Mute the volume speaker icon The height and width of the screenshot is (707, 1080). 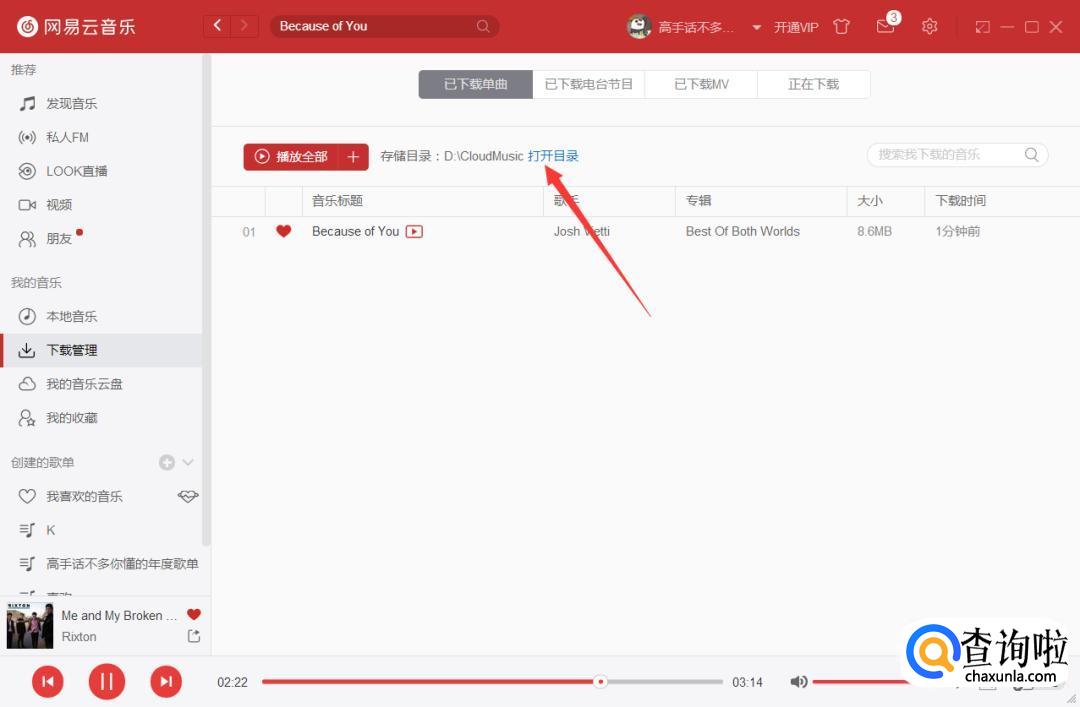[x=798, y=682]
